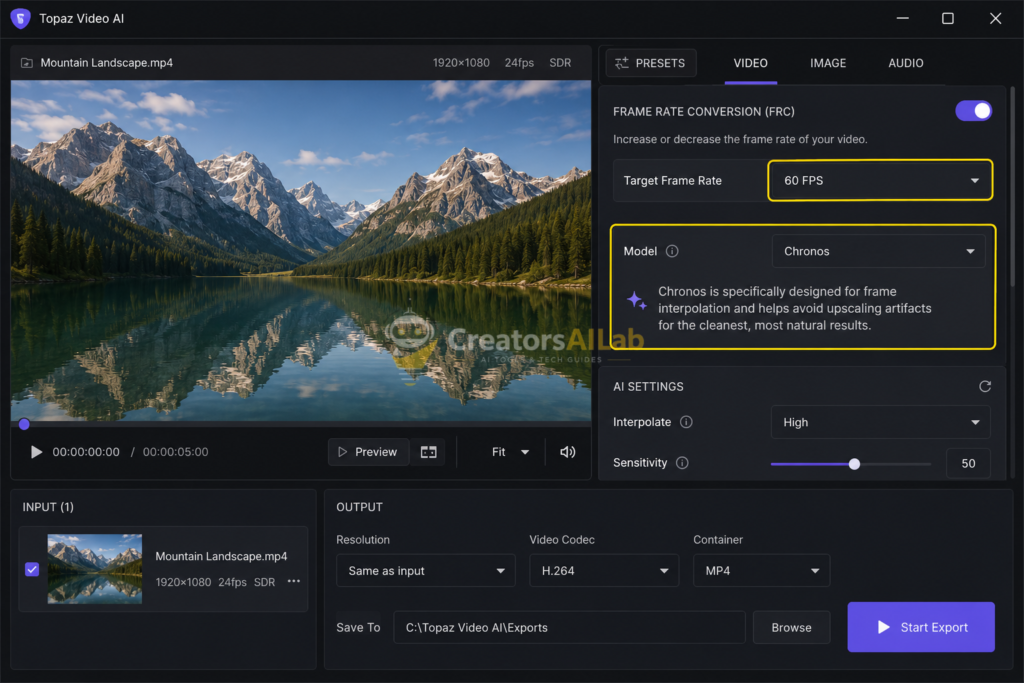The image size is (1024, 683).
Task: Click the 1920×1080 resolution label in the preview header
Action: click(461, 63)
